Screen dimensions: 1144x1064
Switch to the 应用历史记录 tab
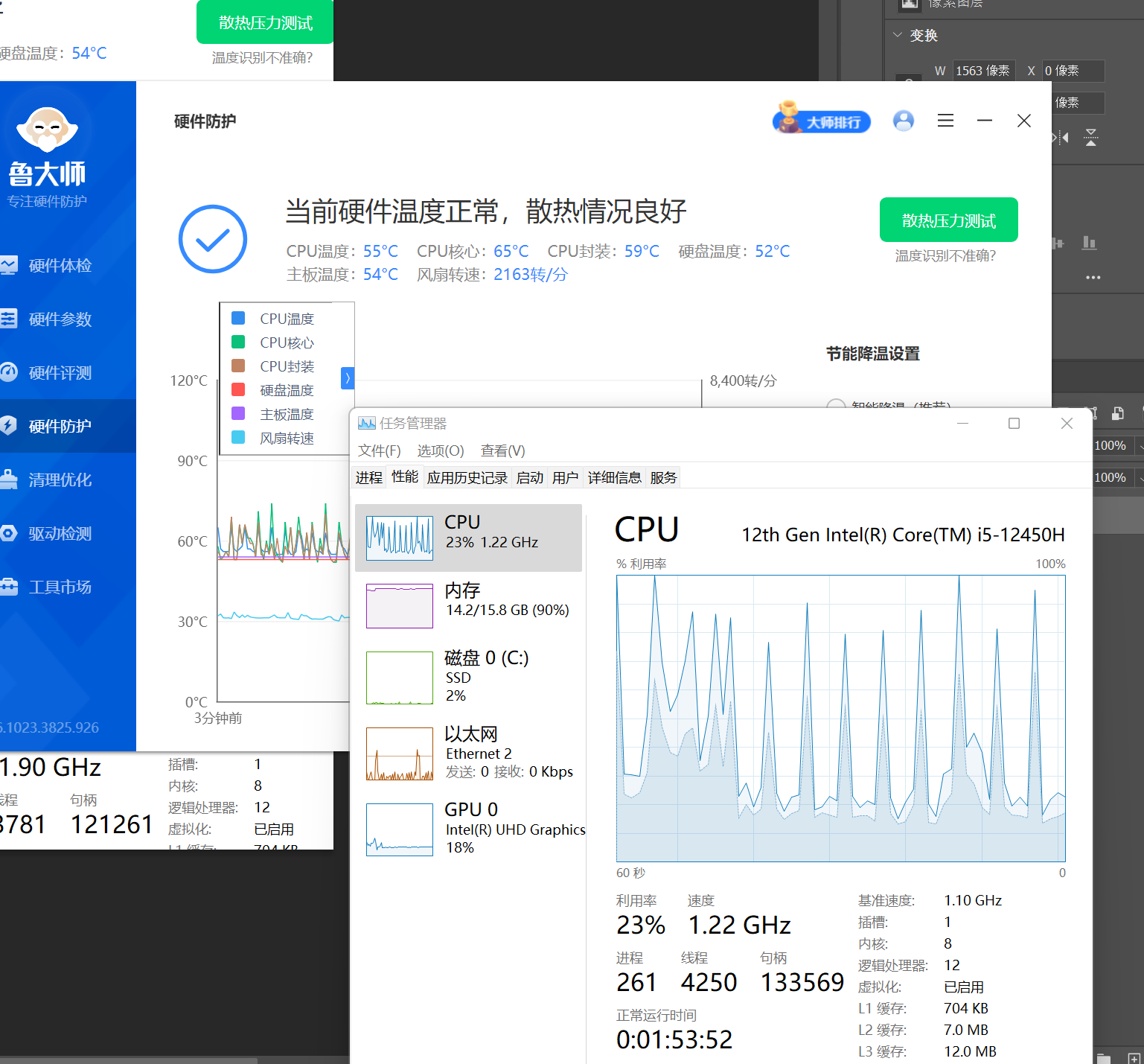coord(467,478)
